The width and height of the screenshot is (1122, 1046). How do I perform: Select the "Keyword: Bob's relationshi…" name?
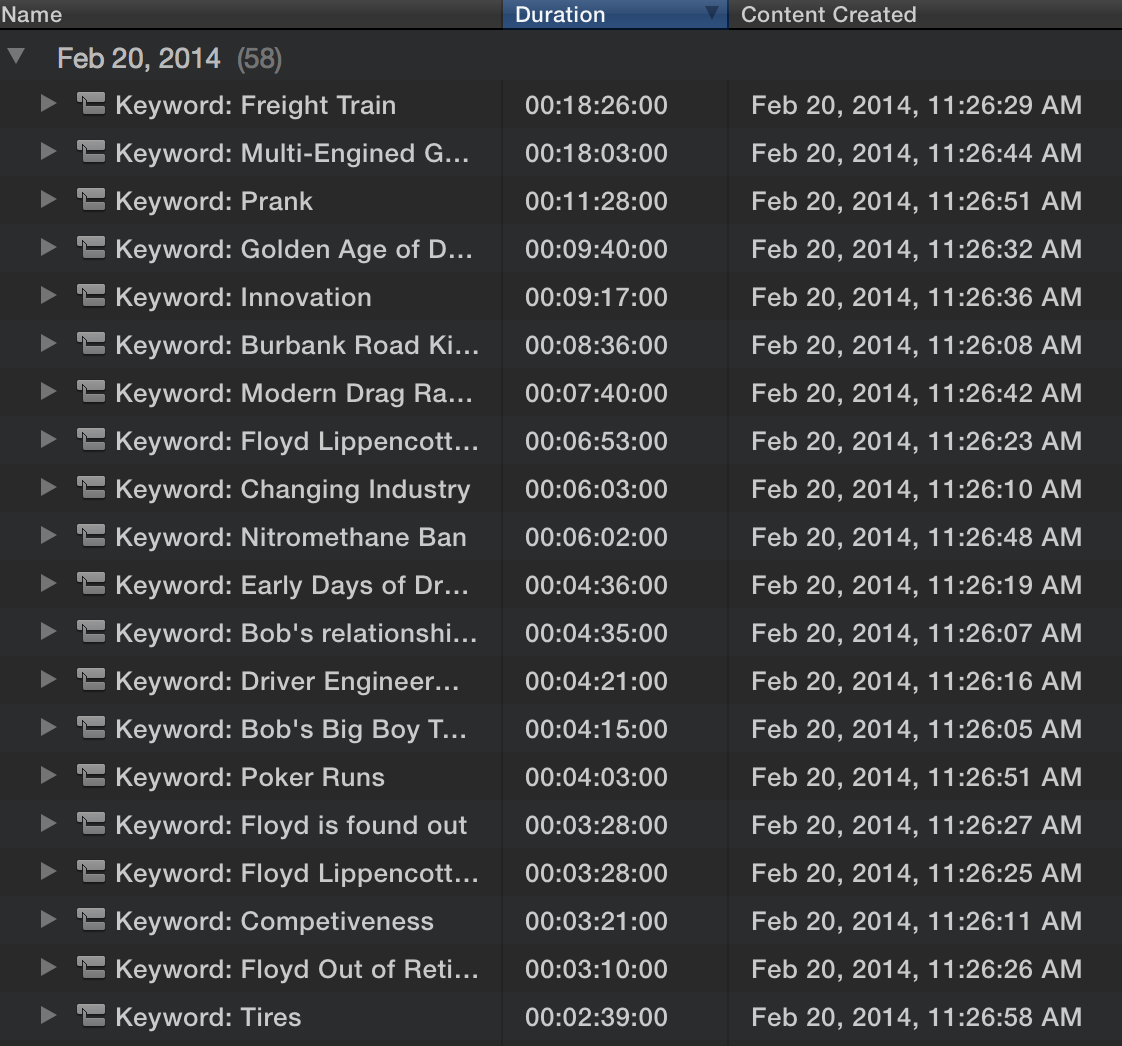point(296,632)
